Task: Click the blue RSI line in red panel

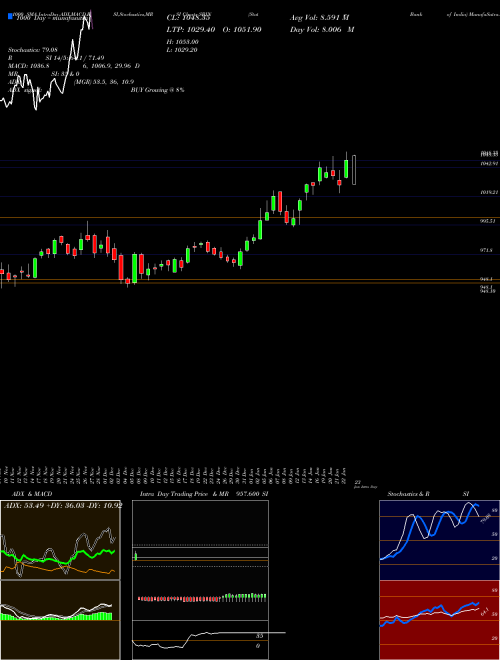Action: tap(429, 615)
